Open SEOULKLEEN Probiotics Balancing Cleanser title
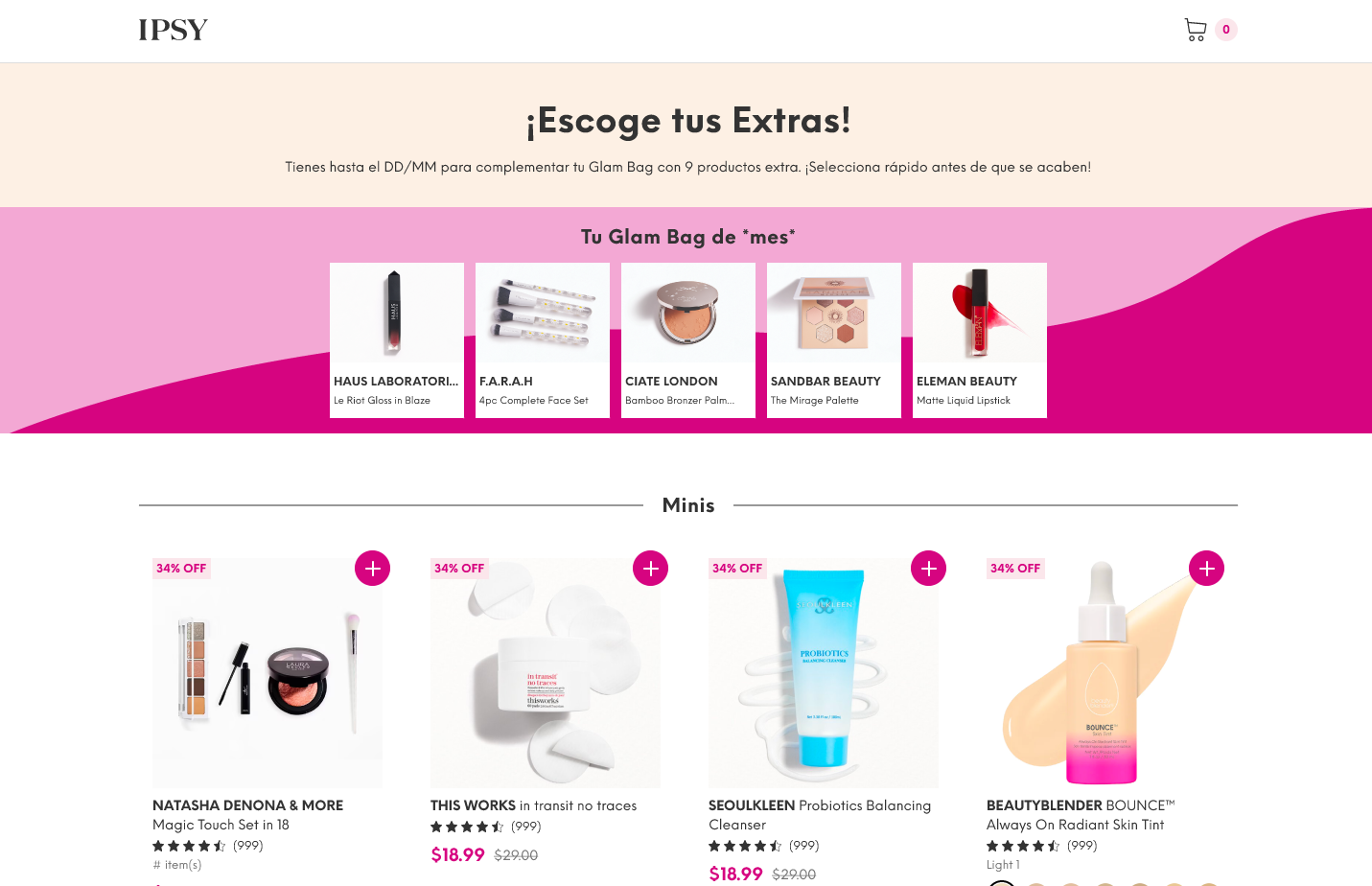1372x886 pixels. (820, 815)
